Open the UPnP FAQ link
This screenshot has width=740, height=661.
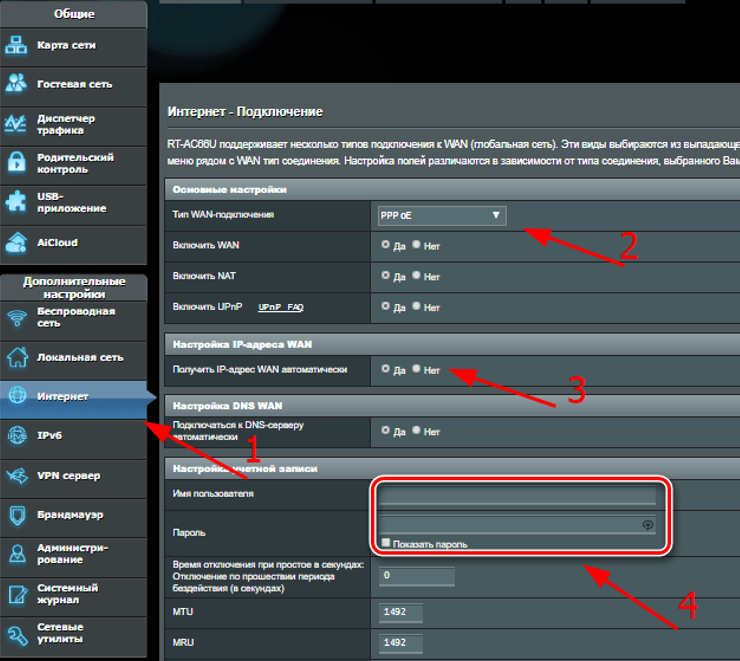(x=281, y=307)
